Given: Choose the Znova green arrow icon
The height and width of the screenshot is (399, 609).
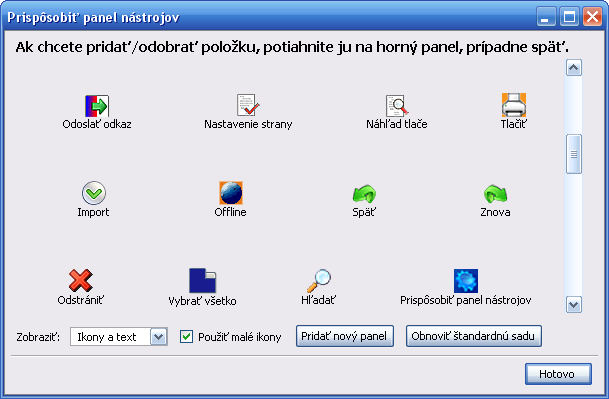Looking at the screenshot, I should pyautogui.click(x=496, y=193).
